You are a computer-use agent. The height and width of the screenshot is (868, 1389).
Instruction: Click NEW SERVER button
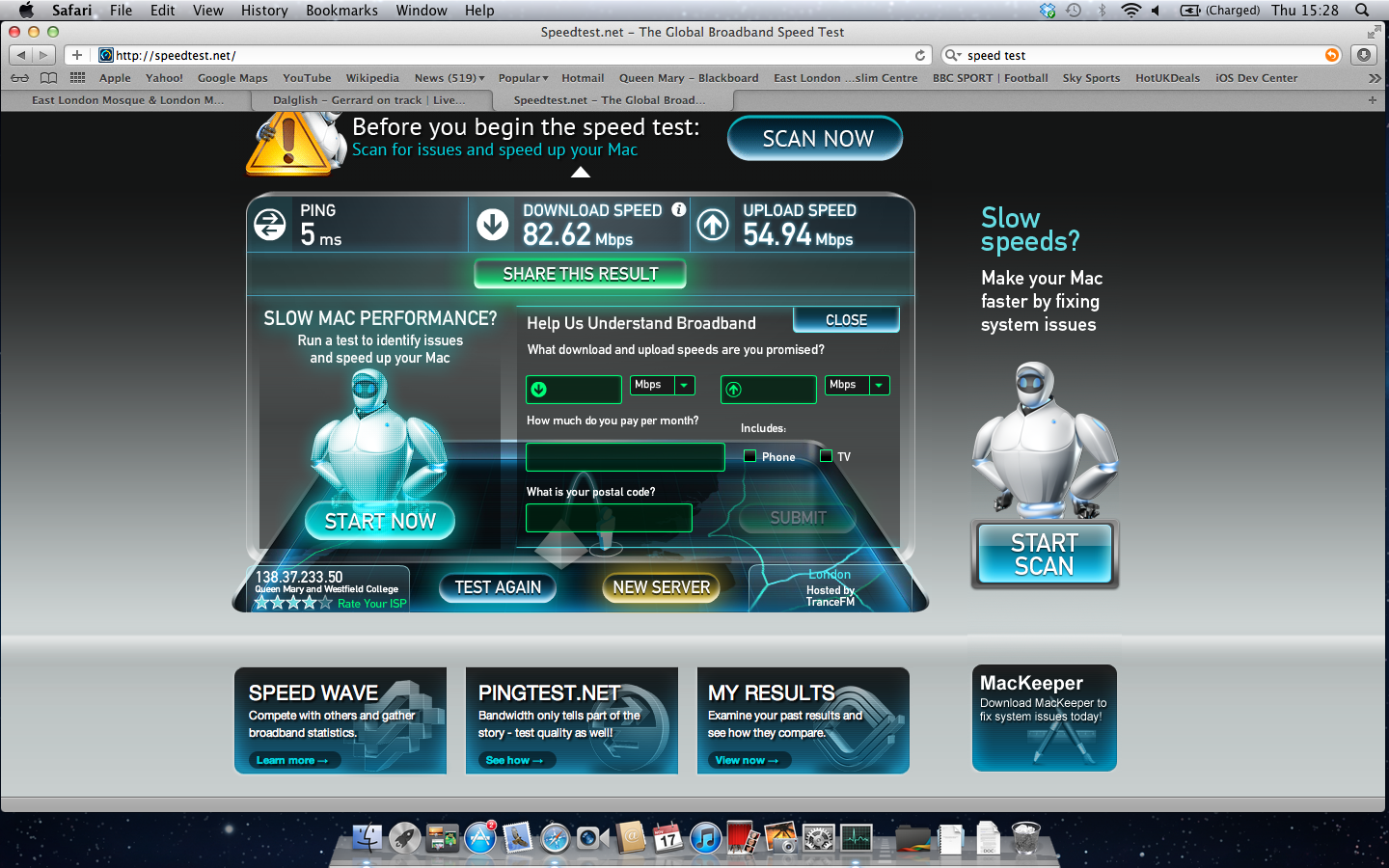661,587
